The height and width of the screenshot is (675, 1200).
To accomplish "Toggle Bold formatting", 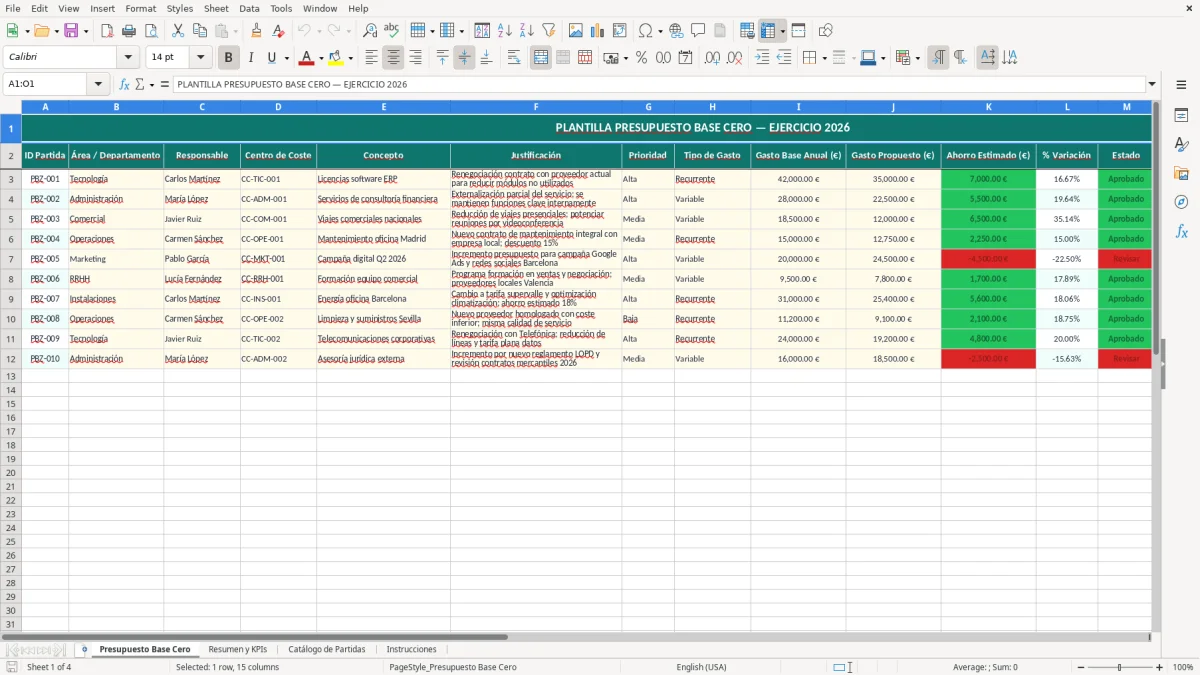I will point(228,58).
